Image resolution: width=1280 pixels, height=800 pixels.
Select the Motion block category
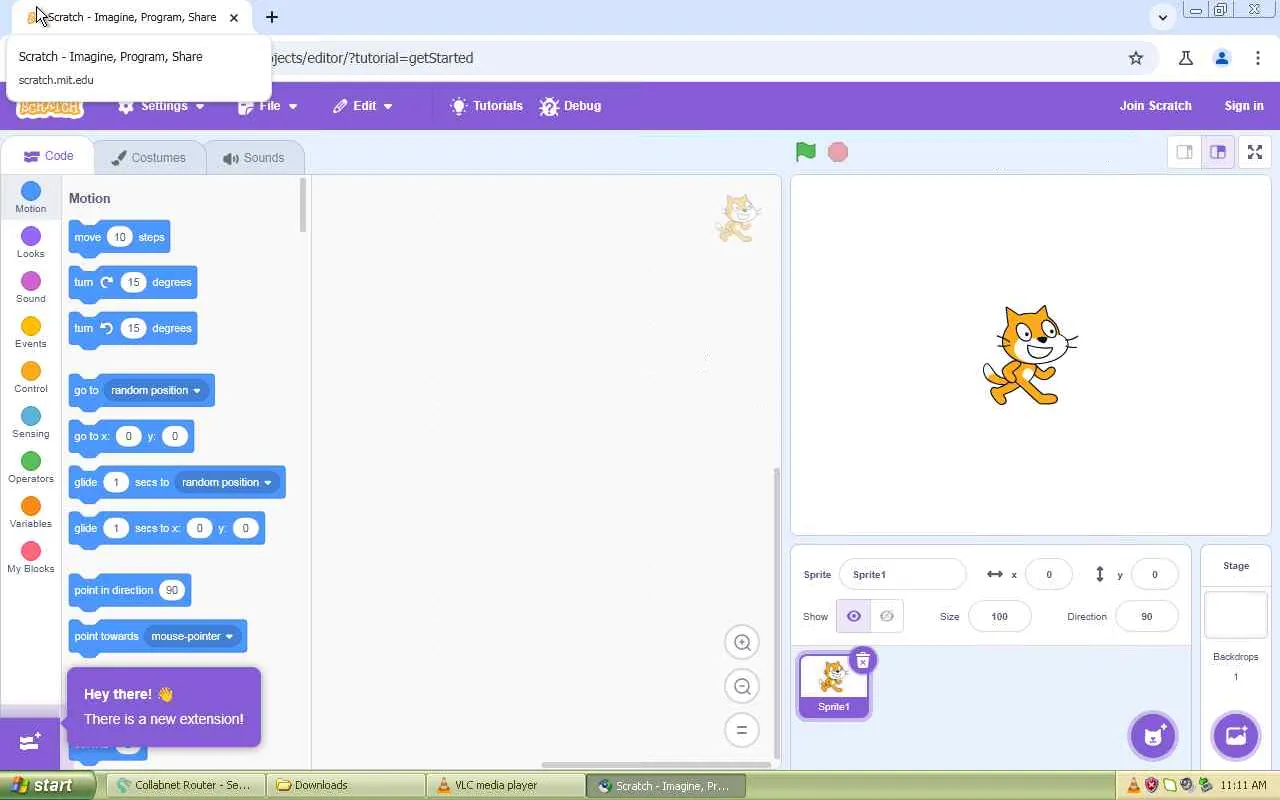pos(31,197)
